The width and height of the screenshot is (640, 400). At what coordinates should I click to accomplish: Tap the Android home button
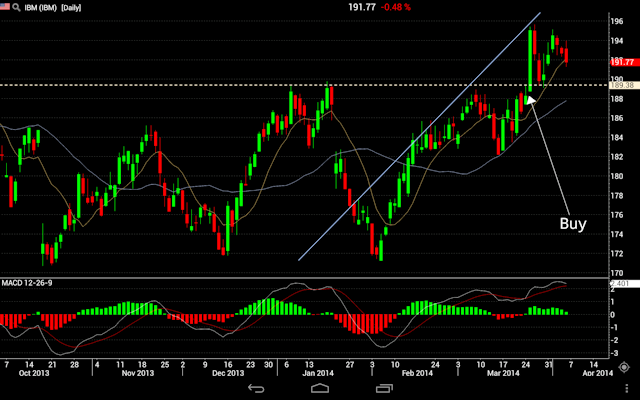(x=320, y=388)
